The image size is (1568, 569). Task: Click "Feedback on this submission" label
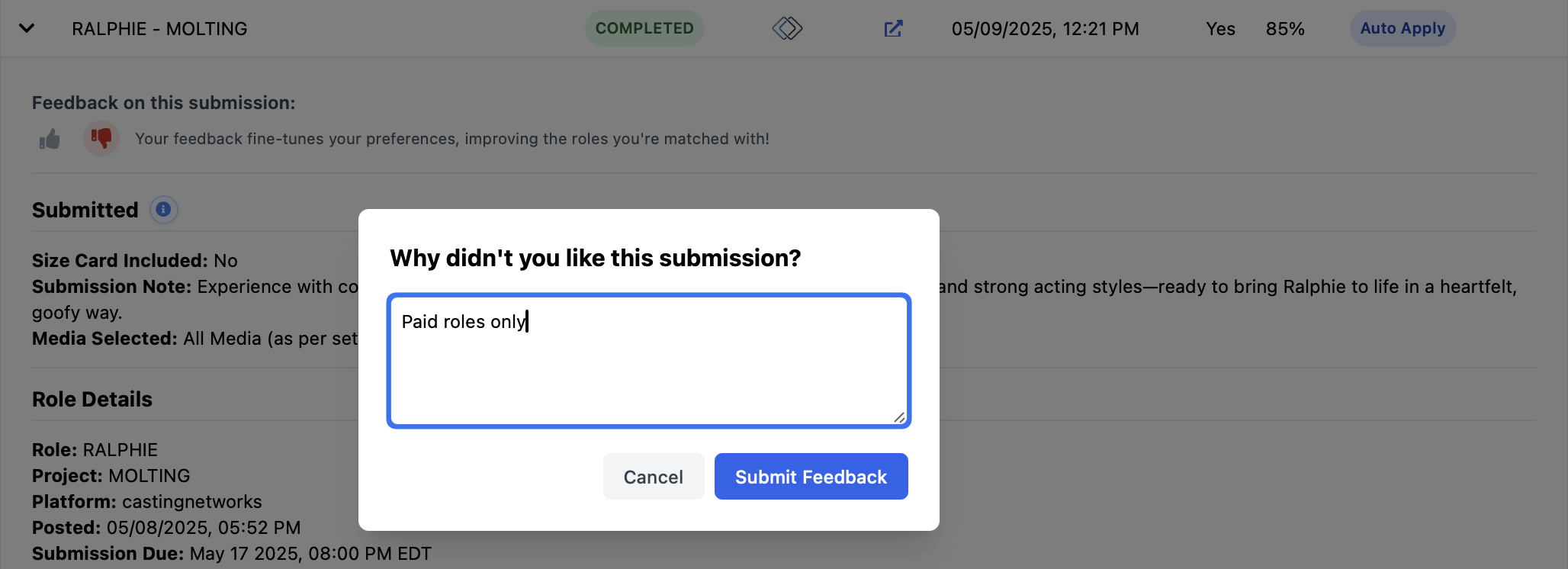(163, 102)
